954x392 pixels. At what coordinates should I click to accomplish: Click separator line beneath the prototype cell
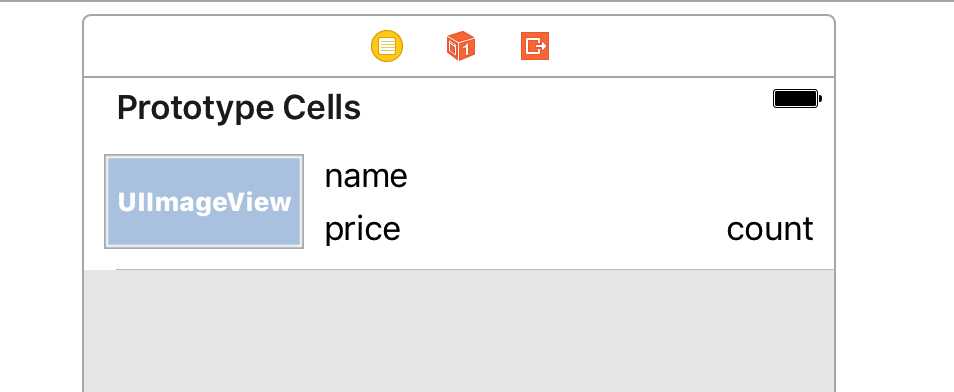click(475, 269)
